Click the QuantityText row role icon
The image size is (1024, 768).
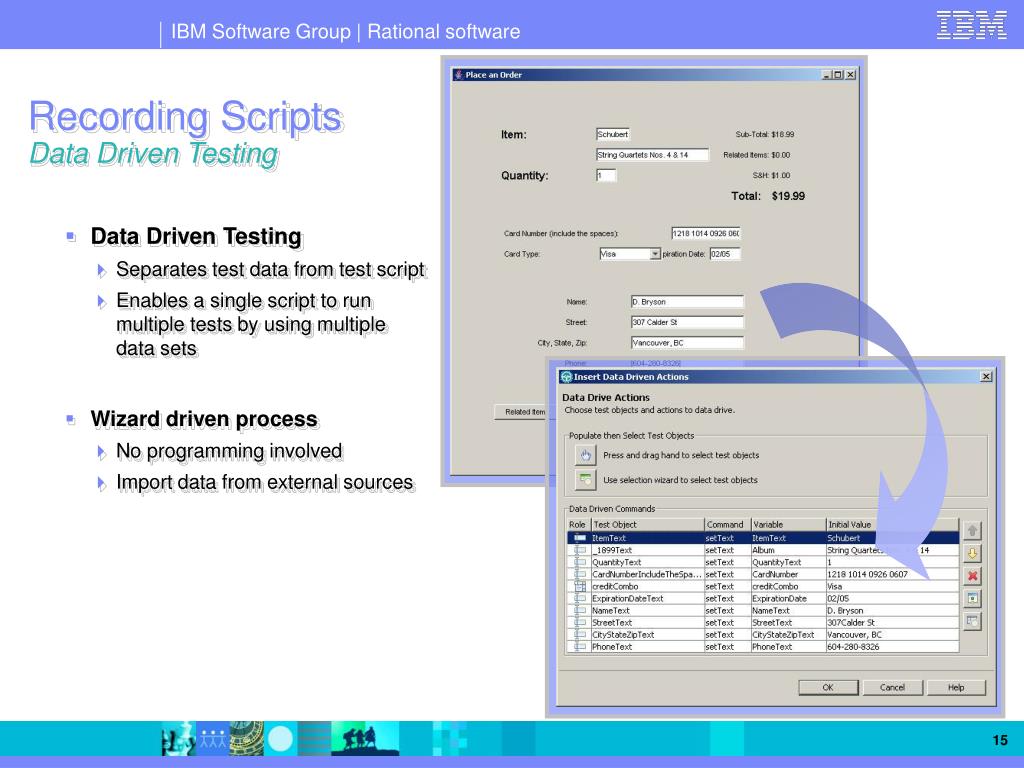pyautogui.click(x=579, y=562)
